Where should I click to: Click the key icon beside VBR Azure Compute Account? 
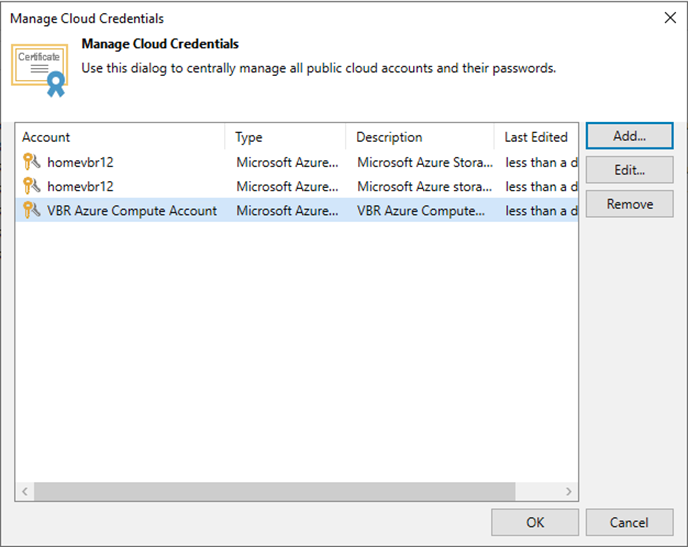click(32, 210)
